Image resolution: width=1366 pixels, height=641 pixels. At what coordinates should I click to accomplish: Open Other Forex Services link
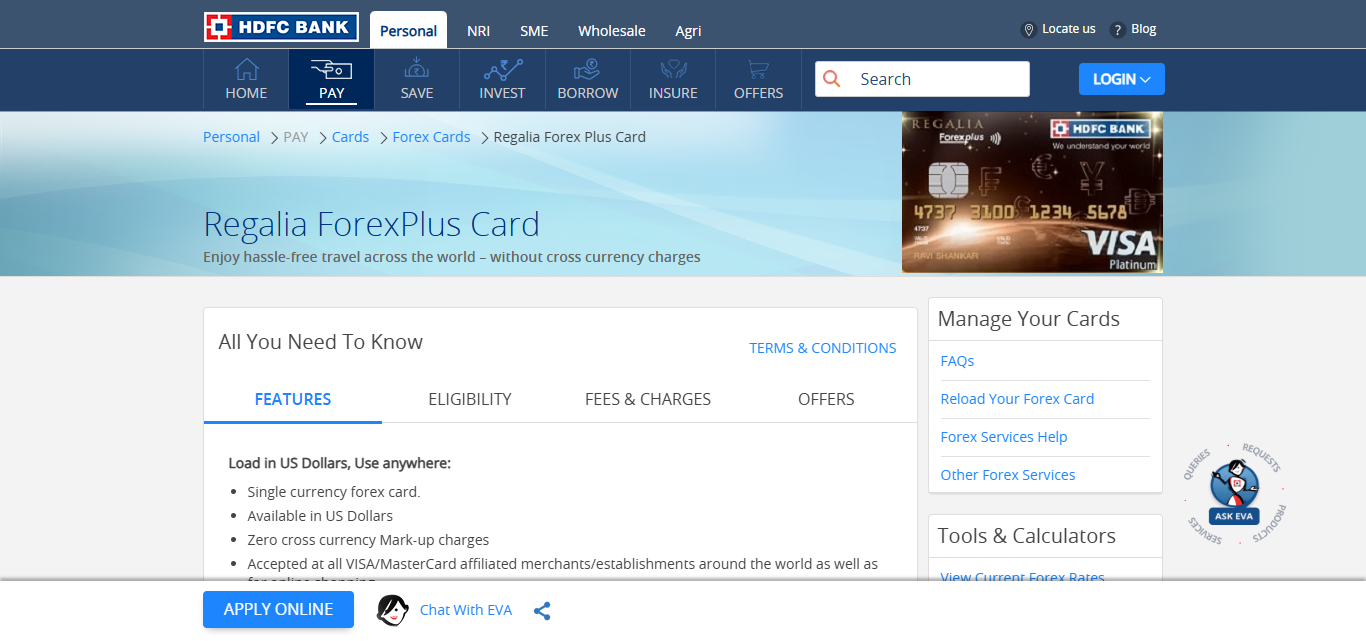1008,475
